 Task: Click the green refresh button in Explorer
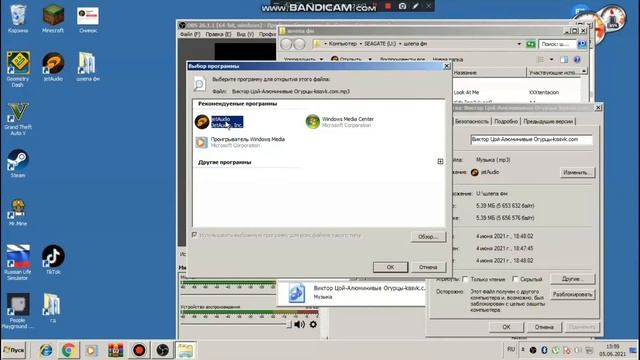point(531,44)
